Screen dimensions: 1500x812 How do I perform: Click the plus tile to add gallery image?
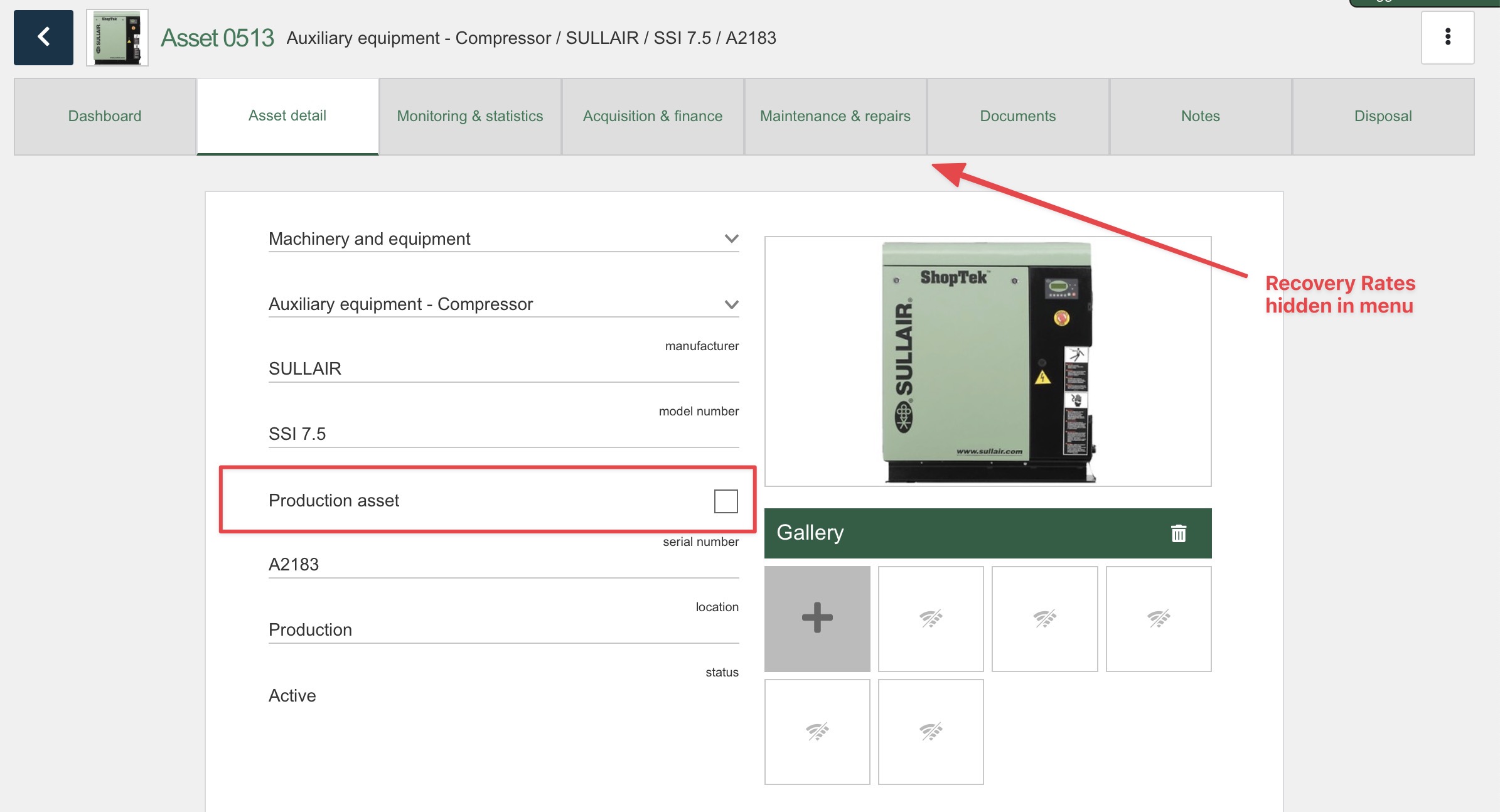click(817, 618)
